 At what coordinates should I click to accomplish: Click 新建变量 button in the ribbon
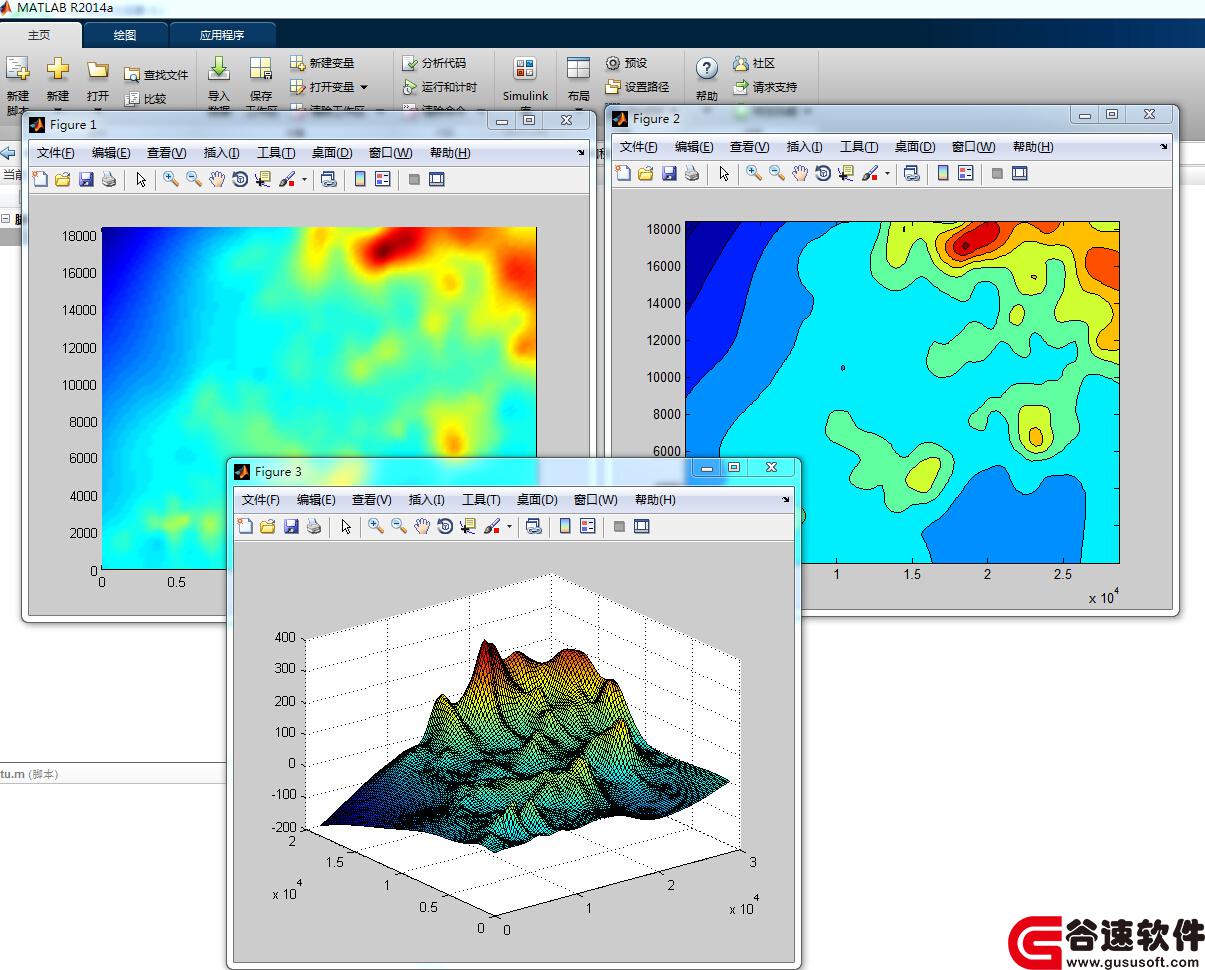pyautogui.click(x=322, y=63)
